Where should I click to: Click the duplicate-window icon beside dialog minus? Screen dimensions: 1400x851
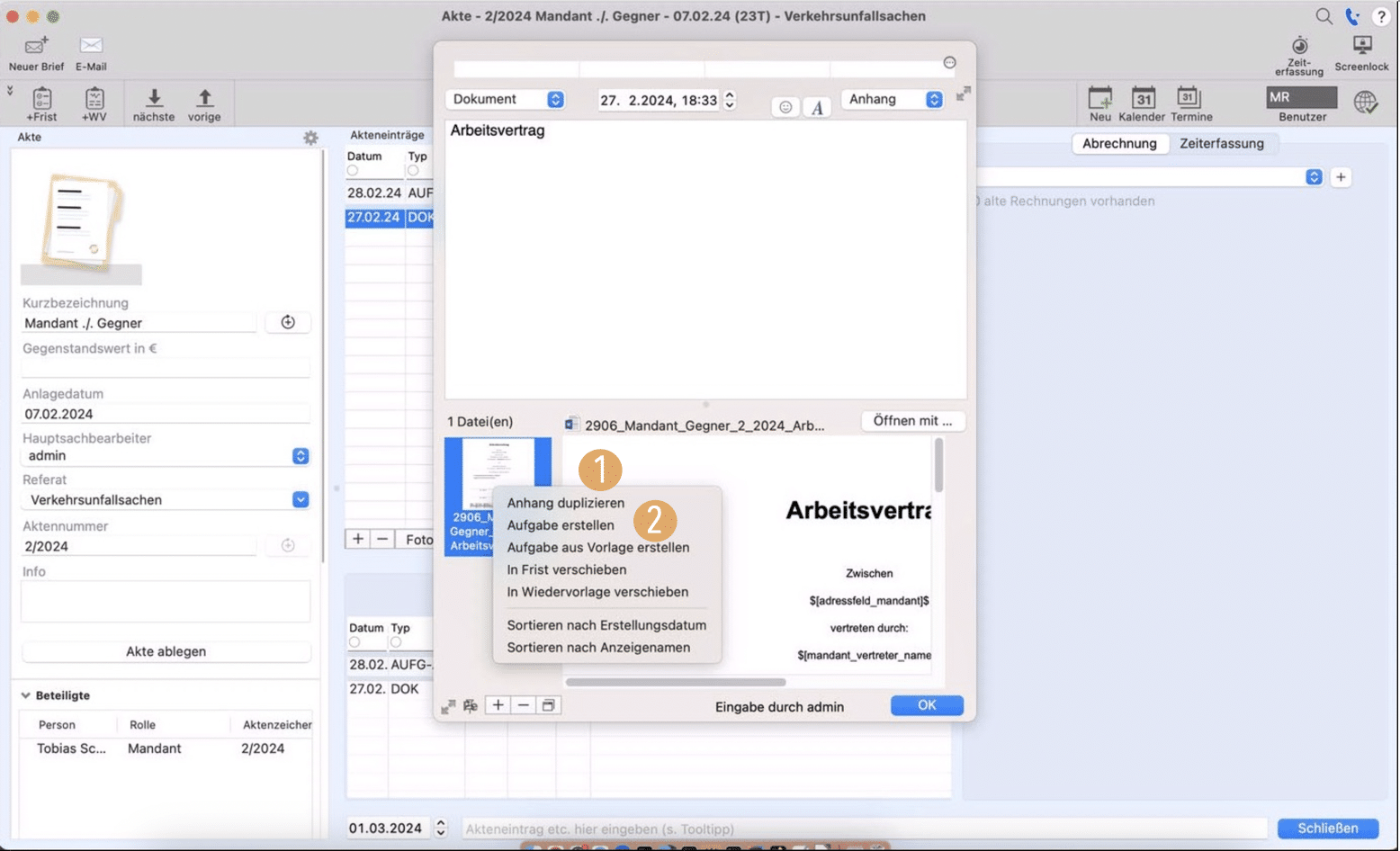pos(548,705)
